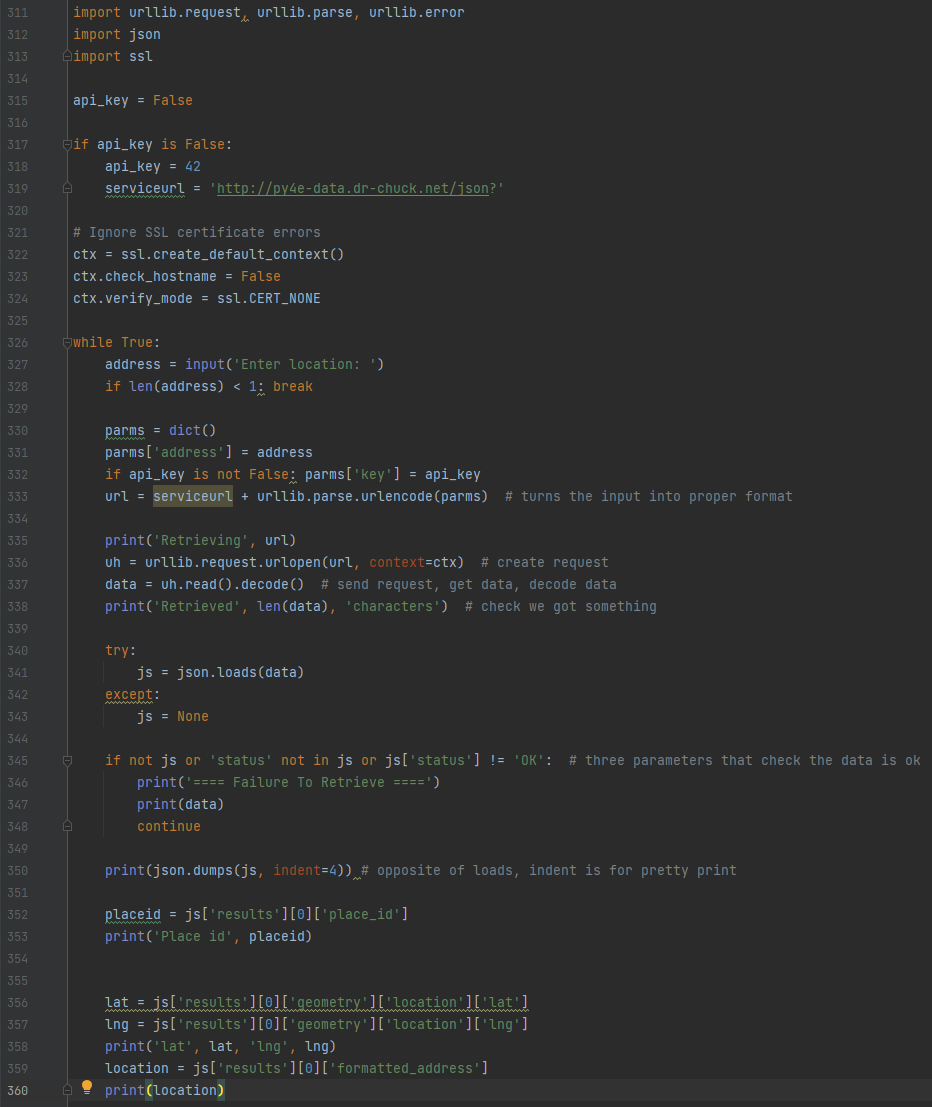
Task: Click the 'try' keyword on line 340
Action: [117, 650]
